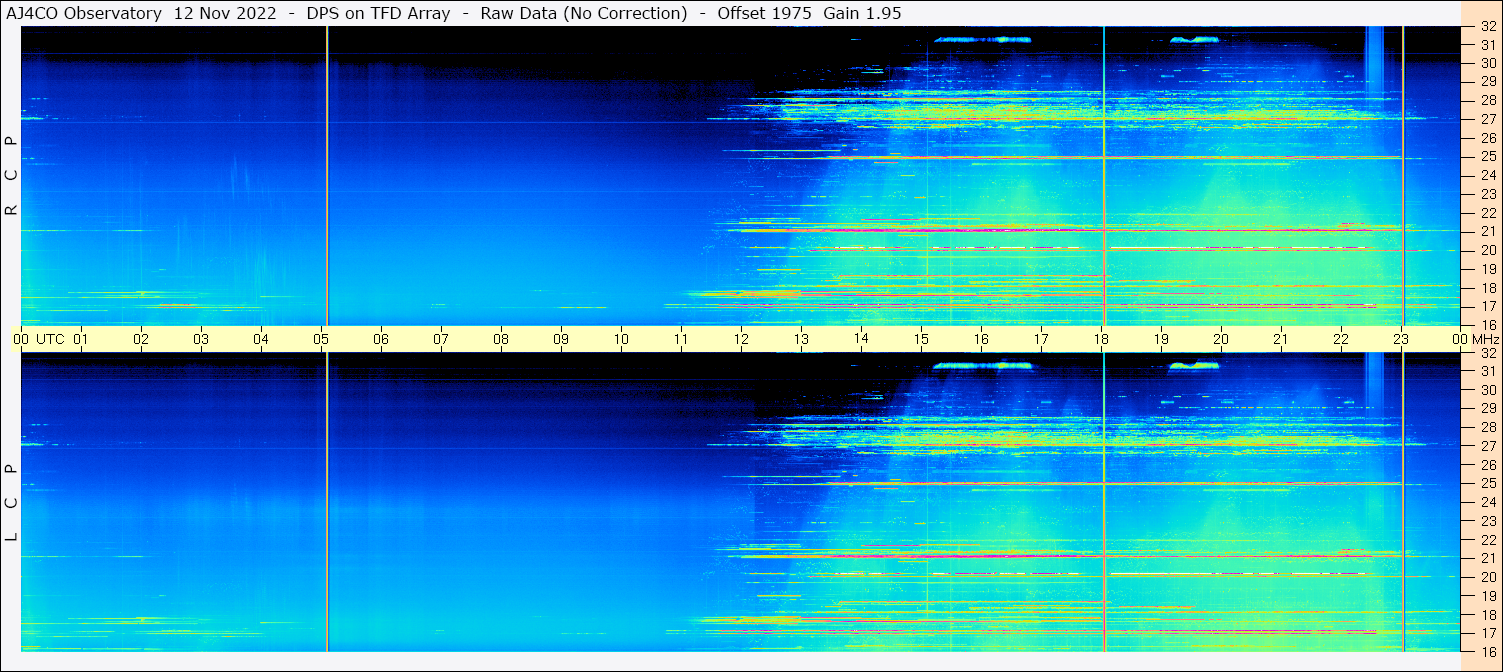Click the 24 MHz label on LCP frequency scale
This screenshot has width=1503, height=672.
pos(1488,502)
